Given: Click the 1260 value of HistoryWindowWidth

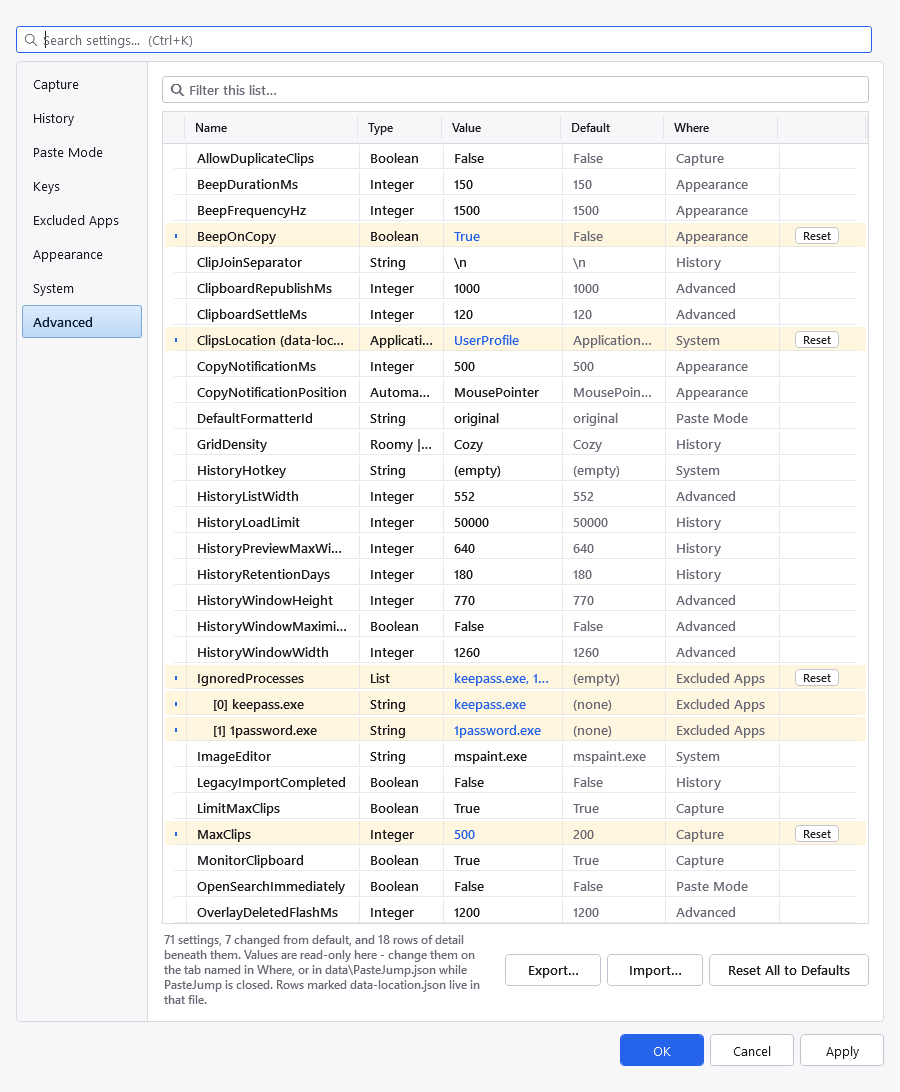Looking at the screenshot, I should tap(467, 652).
